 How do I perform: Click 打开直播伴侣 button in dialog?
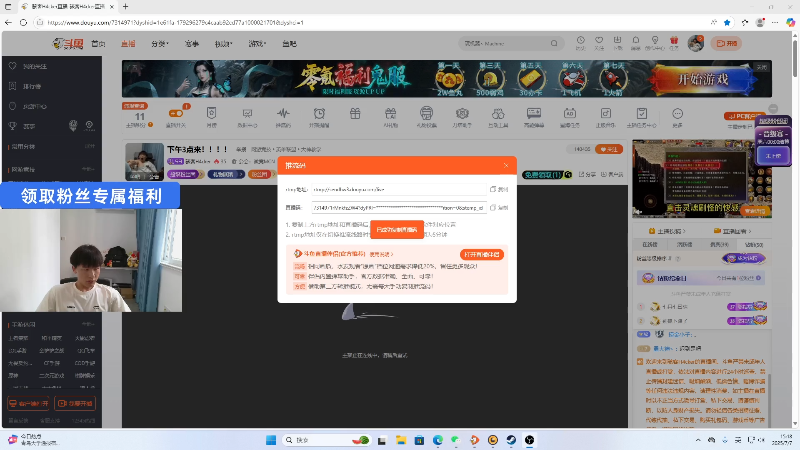(x=482, y=254)
